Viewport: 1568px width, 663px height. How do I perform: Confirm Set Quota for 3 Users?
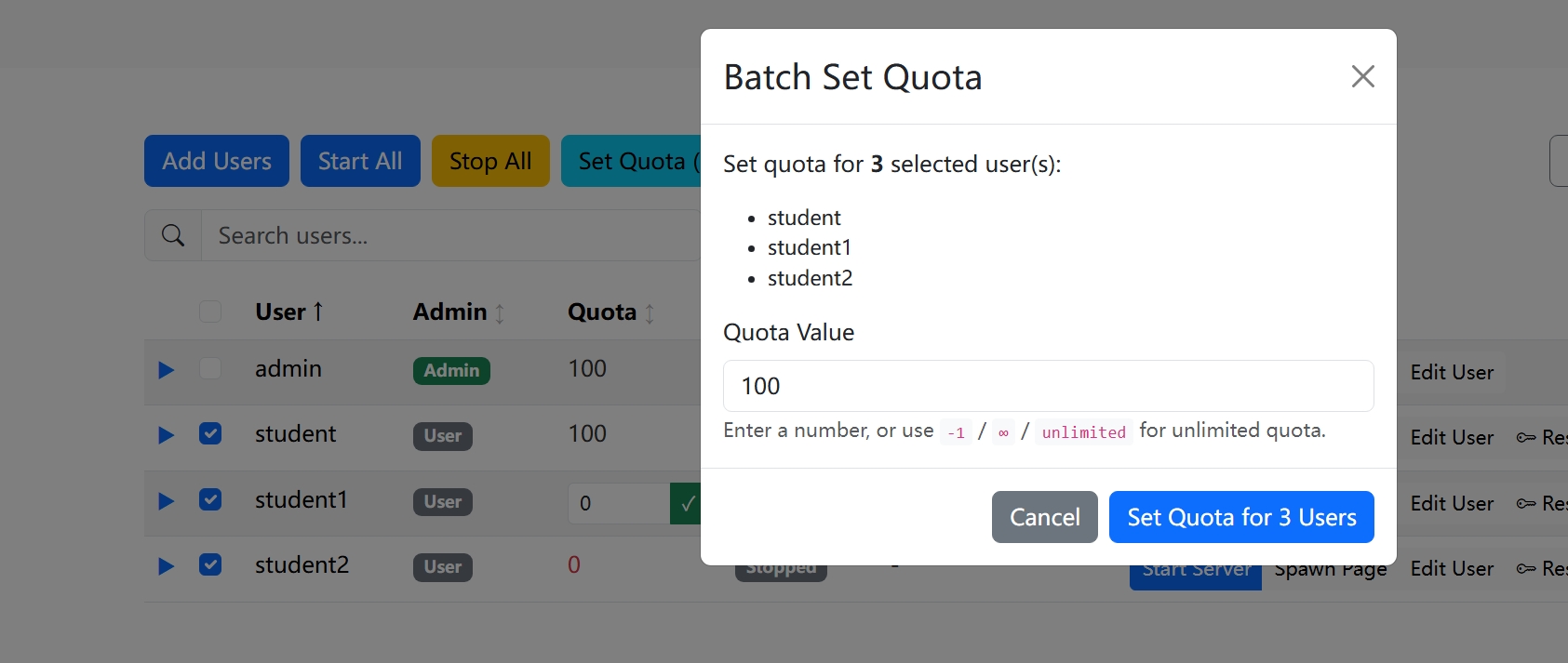[x=1241, y=517]
